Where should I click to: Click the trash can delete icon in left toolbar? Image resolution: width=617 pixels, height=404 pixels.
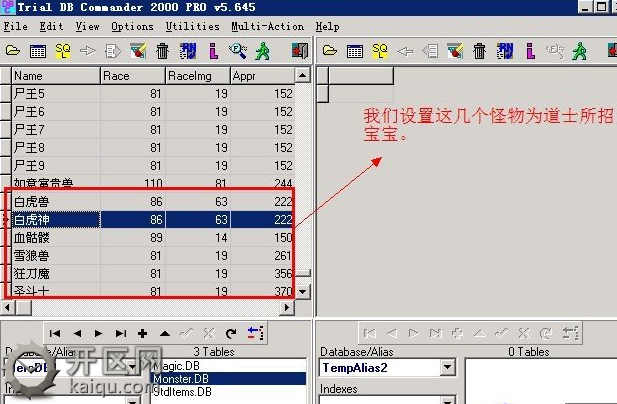click(x=162, y=50)
